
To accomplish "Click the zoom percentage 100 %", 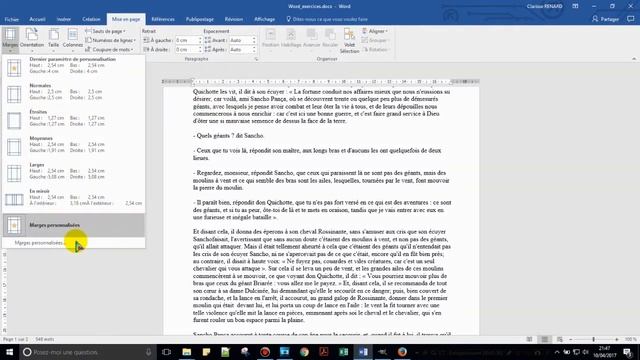I will pos(630,339).
